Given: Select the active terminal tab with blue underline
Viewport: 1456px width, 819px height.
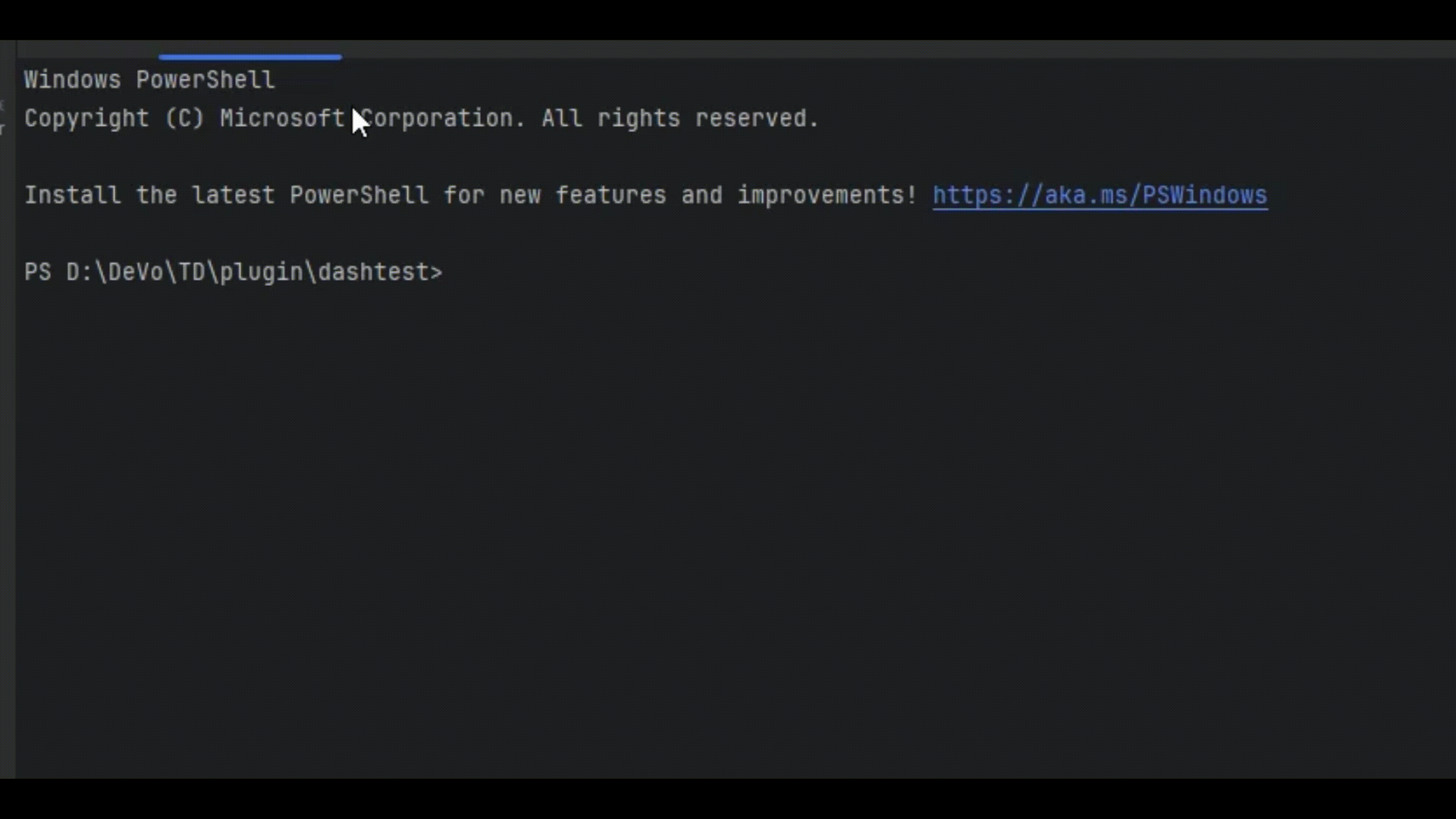Looking at the screenshot, I should click(x=250, y=50).
